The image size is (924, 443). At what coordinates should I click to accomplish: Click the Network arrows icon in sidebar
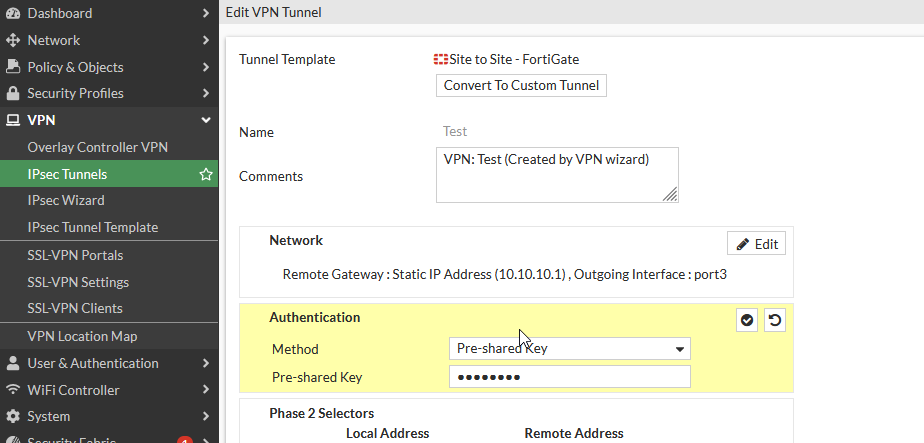(x=13, y=40)
